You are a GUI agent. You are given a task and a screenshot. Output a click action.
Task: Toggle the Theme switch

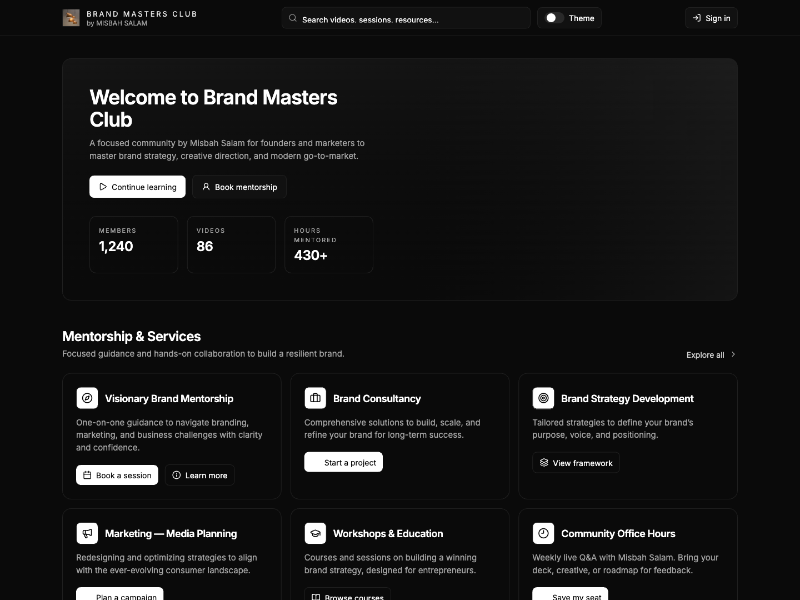554,18
